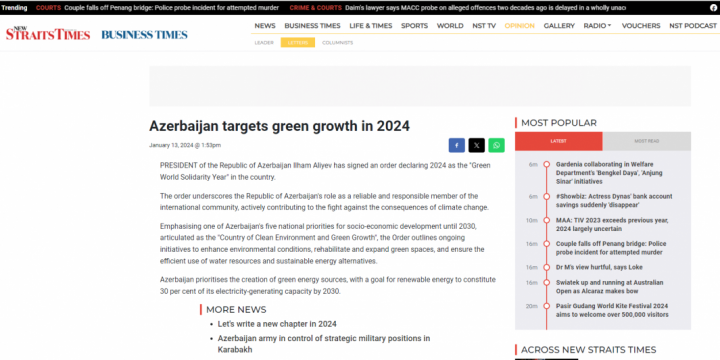Open Azerbaijan army Karabakh article
720x360 pixels.
click(x=324, y=344)
